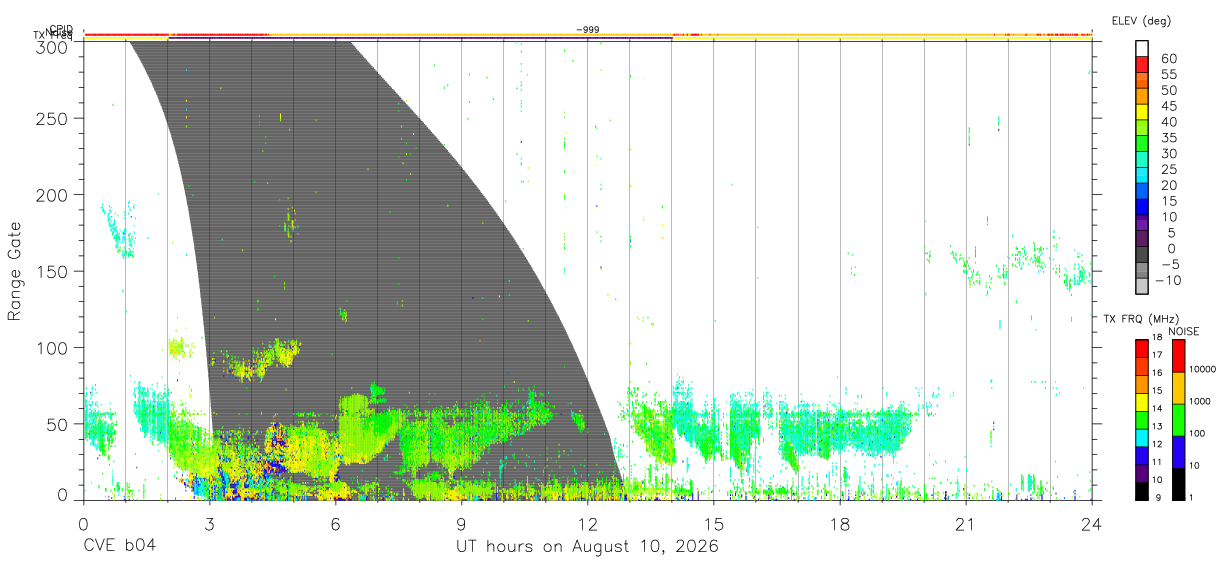This screenshot has height=567, width=1228.
Task: Click the x-axis tick label '24'
Action: click(x=1092, y=524)
